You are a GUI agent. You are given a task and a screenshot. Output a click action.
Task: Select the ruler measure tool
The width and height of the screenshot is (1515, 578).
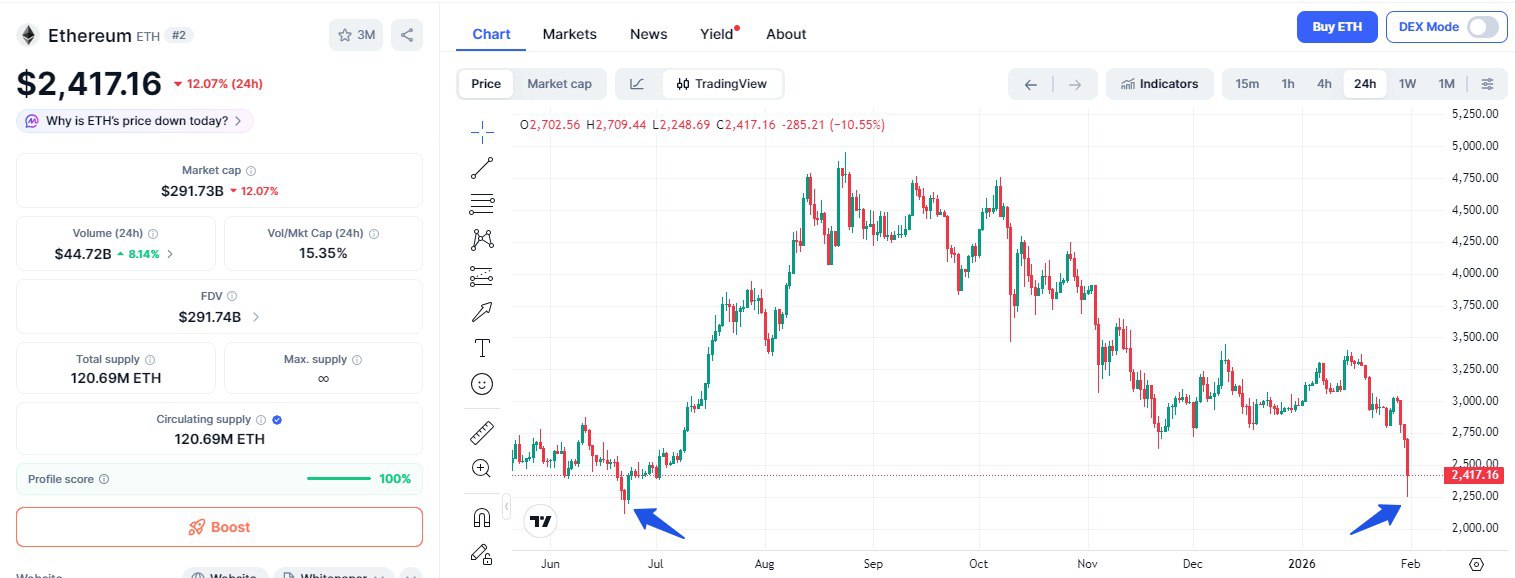(x=482, y=433)
